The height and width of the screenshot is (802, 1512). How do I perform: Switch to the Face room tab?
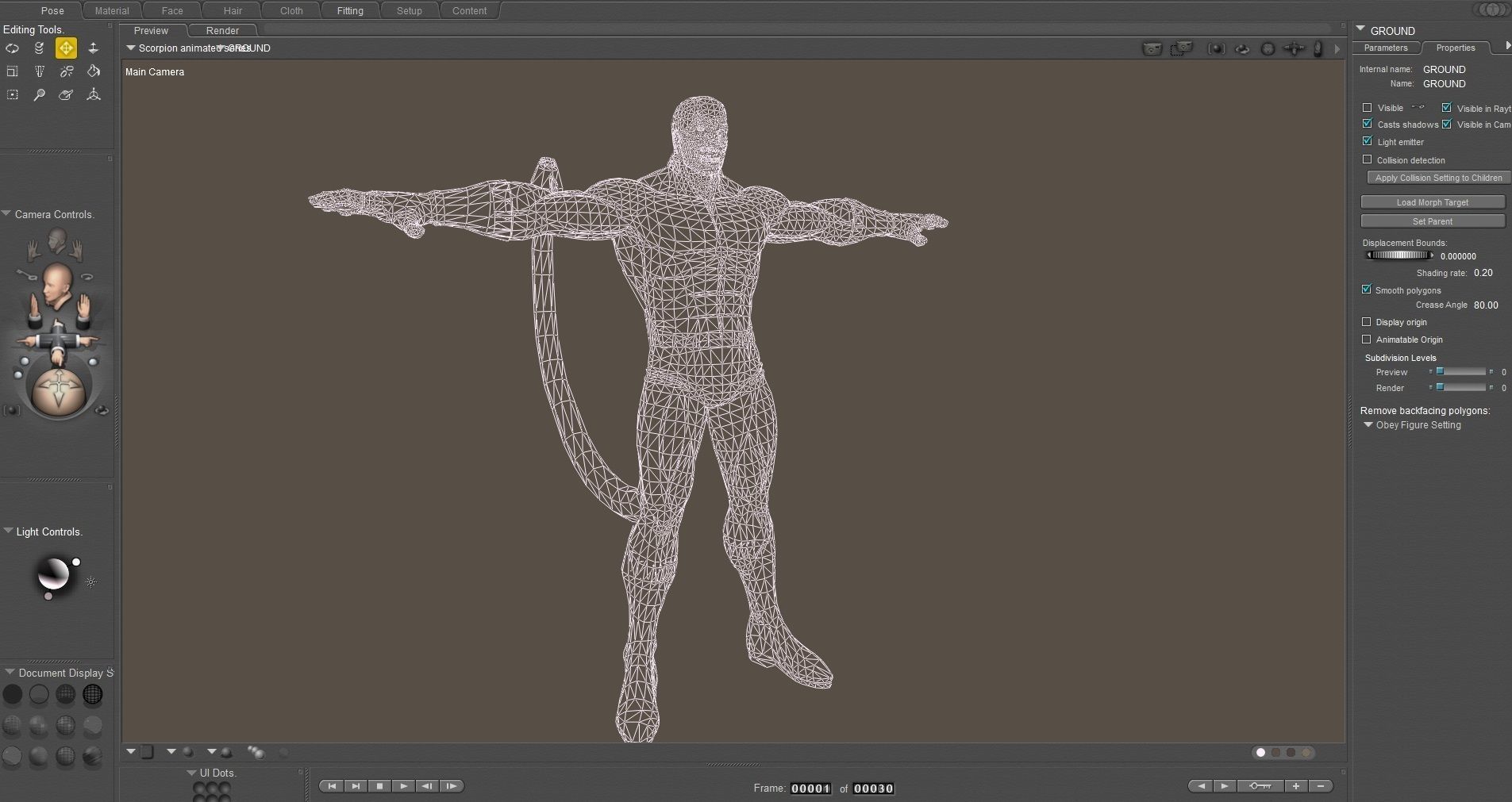172,11
